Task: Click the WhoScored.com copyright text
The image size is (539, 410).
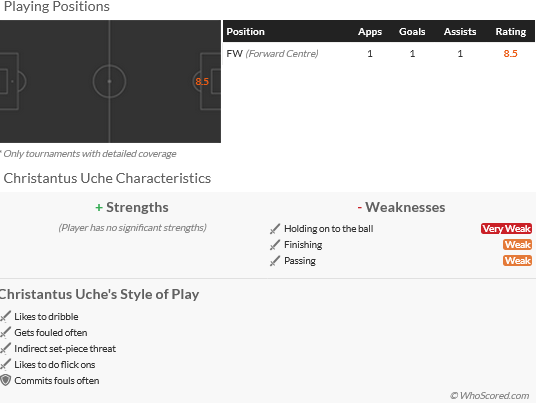Action: tap(490, 396)
